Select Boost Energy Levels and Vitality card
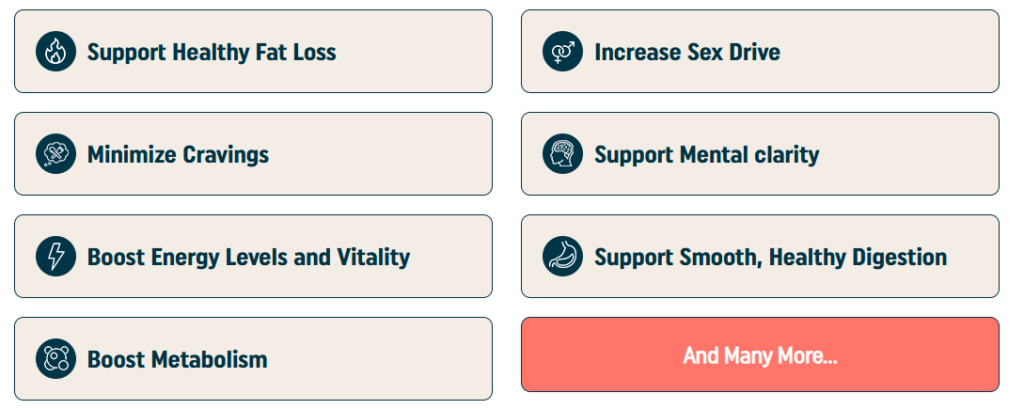The width and height of the screenshot is (1024, 409). click(253, 256)
